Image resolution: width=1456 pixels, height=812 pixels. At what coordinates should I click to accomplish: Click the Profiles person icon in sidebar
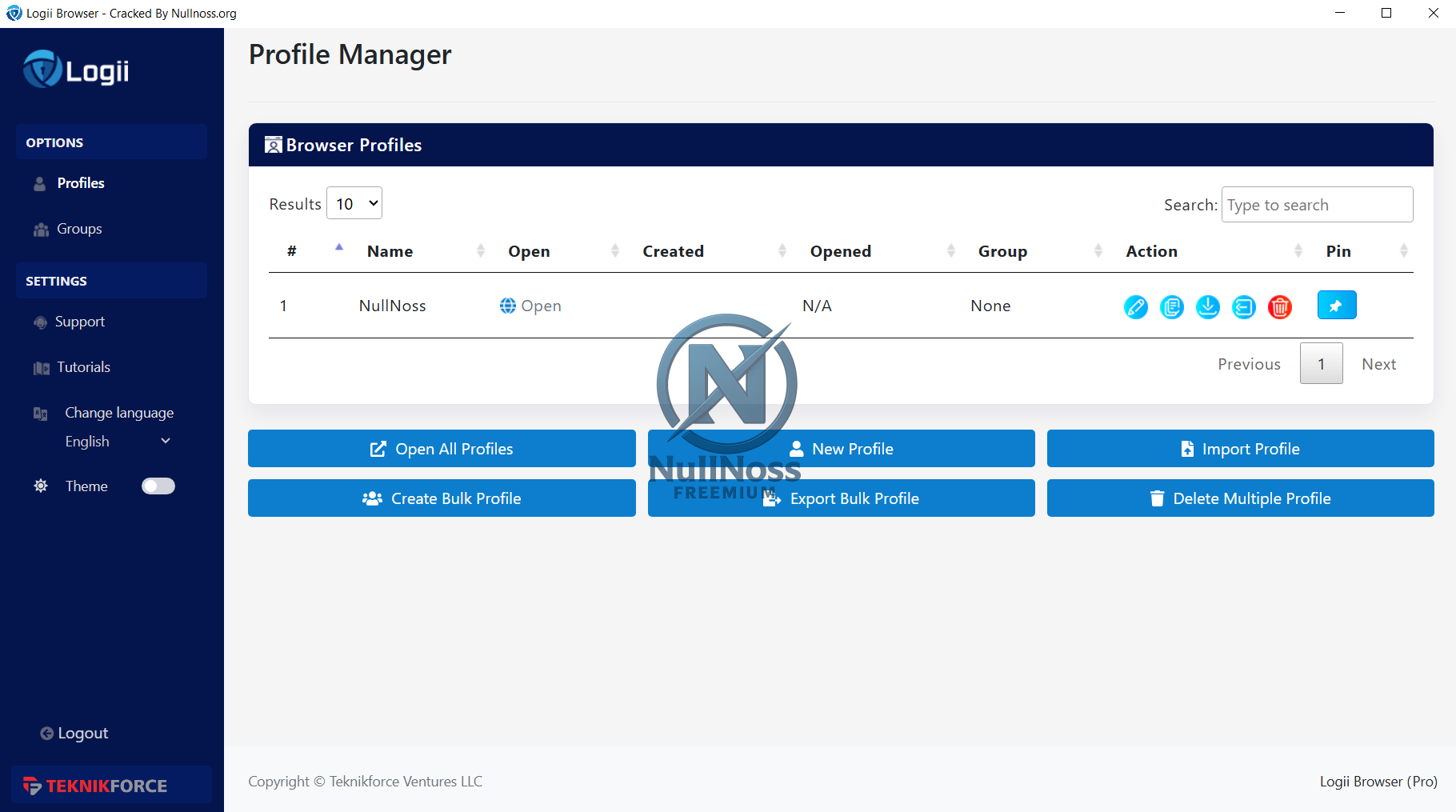point(40,184)
